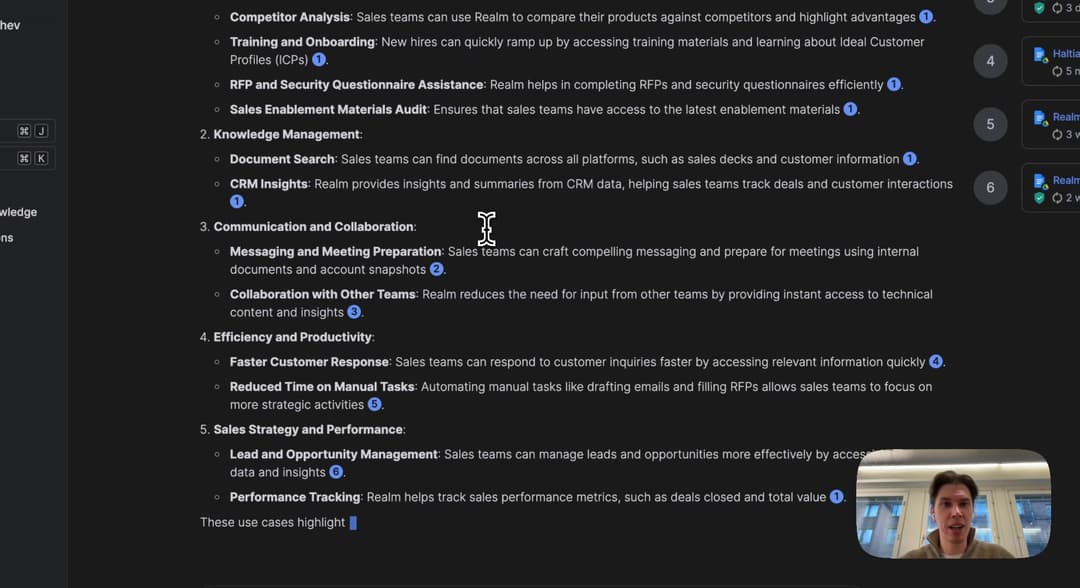This screenshot has width=1080, height=588.
Task: Select source number 4 circle
Action: [x=990, y=61]
